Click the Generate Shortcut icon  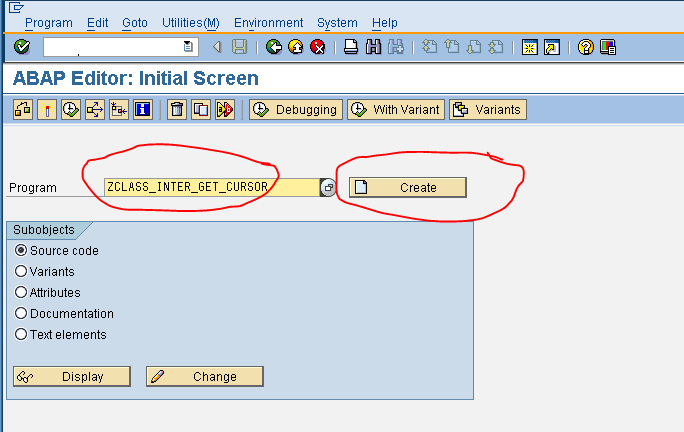[552, 47]
